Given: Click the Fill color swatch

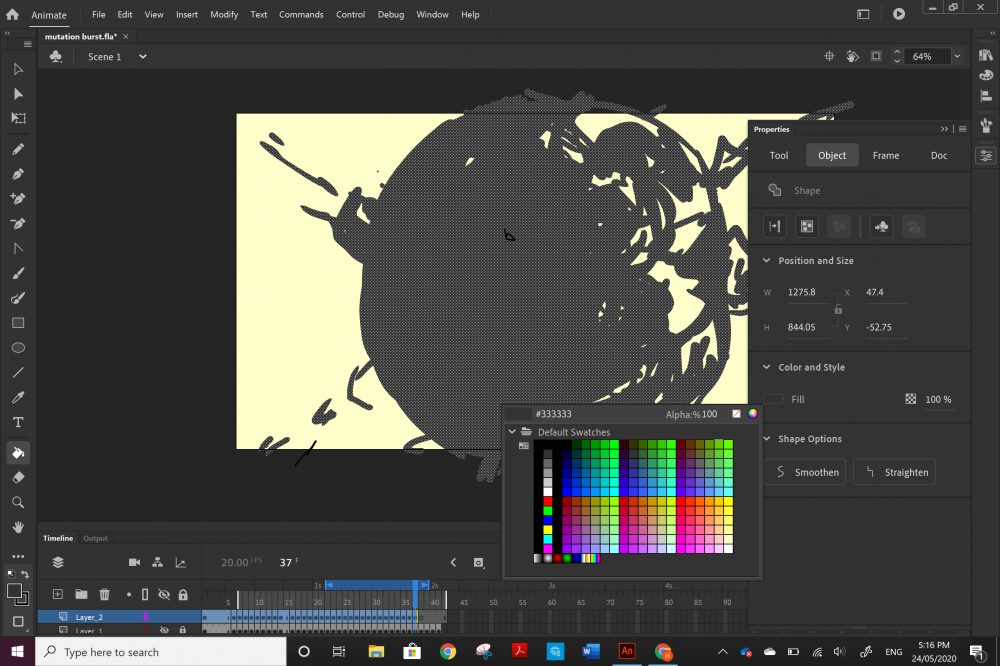Looking at the screenshot, I should (x=774, y=399).
